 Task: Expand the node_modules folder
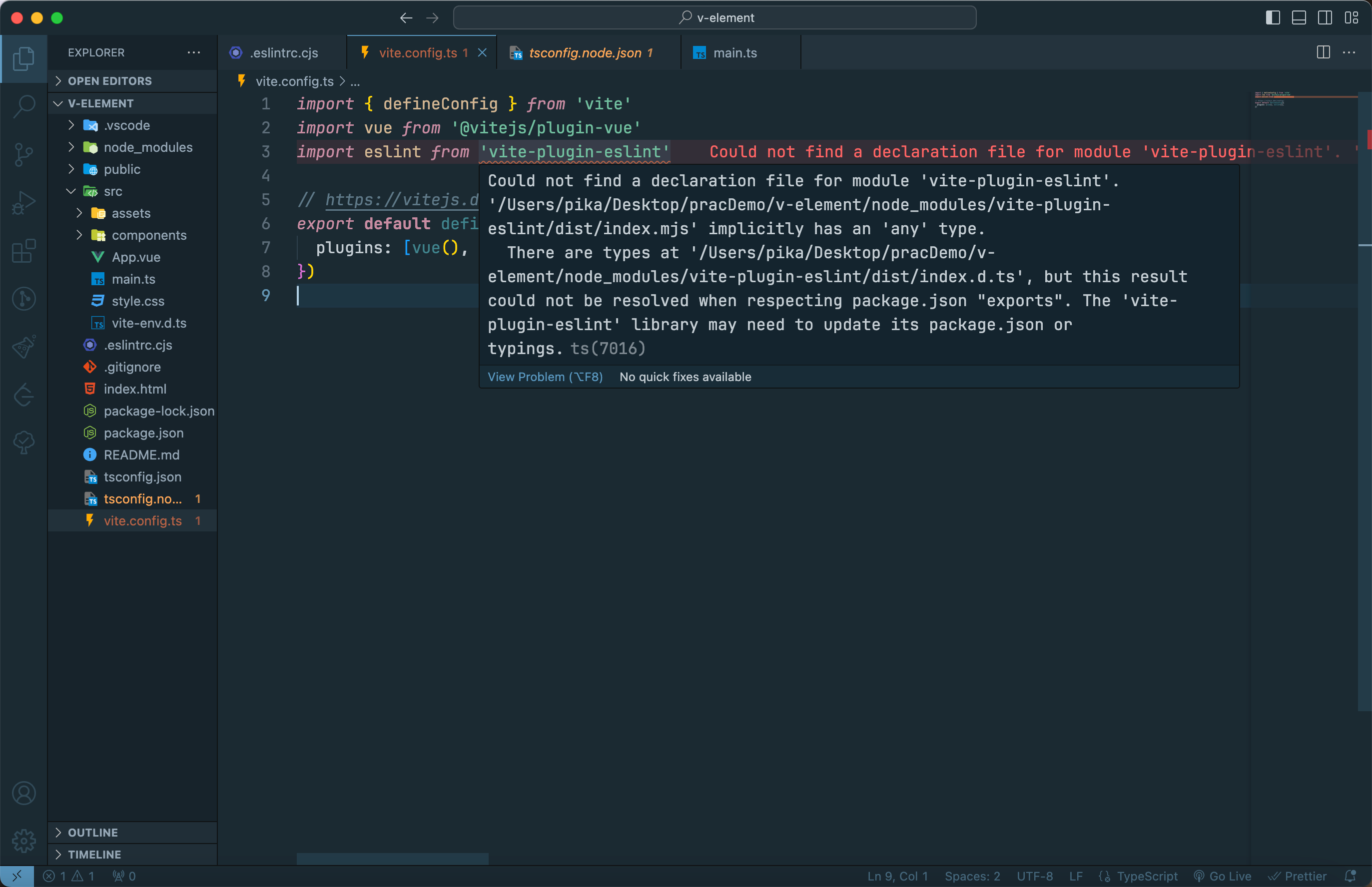tap(132, 147)
